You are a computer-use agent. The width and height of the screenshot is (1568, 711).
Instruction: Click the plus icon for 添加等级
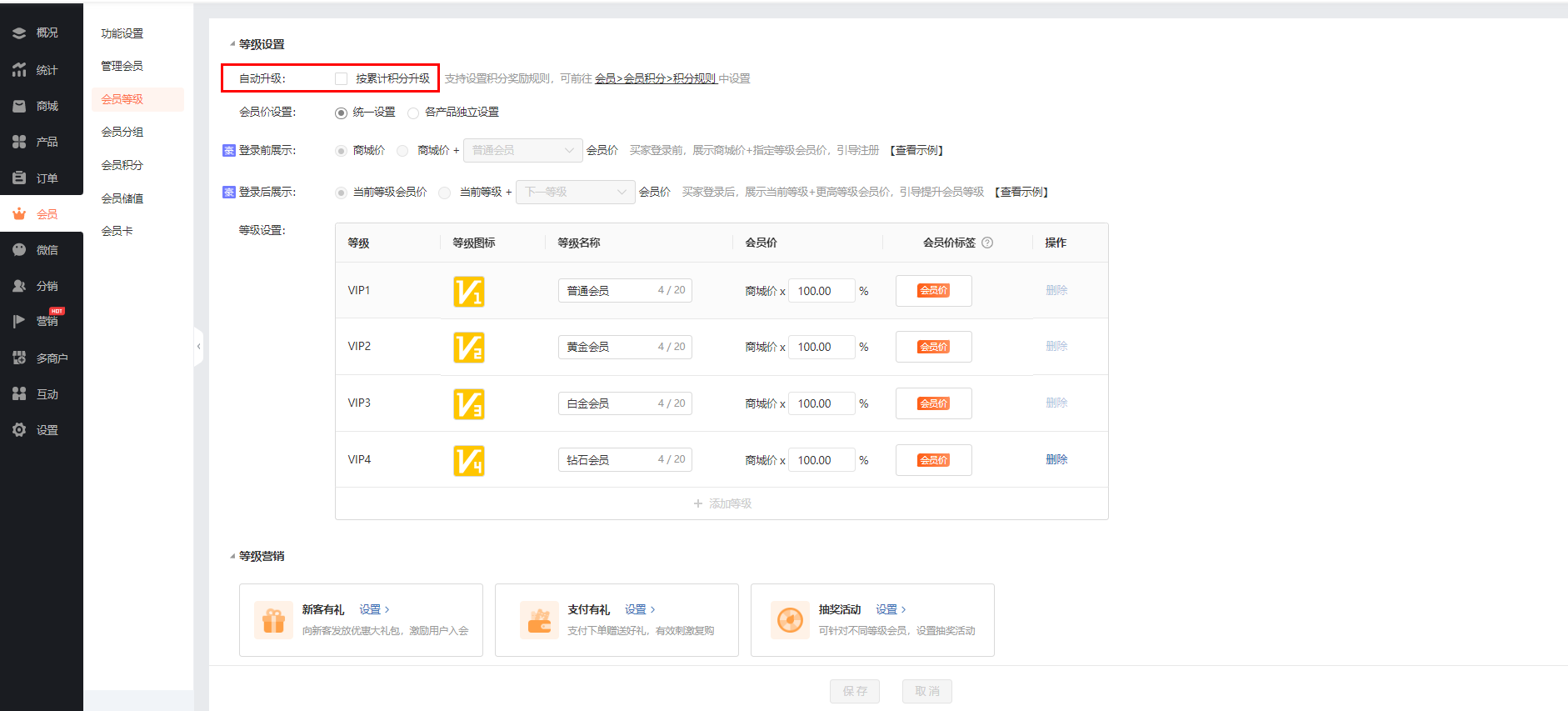point(698,503)
